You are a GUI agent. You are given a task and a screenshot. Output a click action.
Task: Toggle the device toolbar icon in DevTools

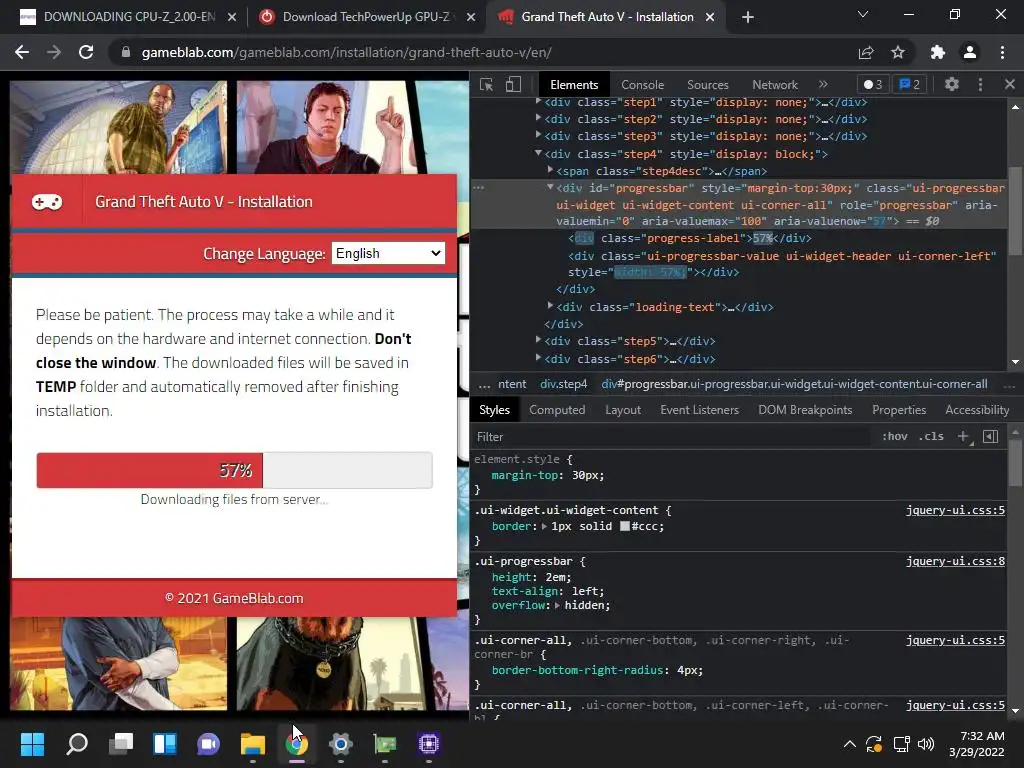pos(513,84)
